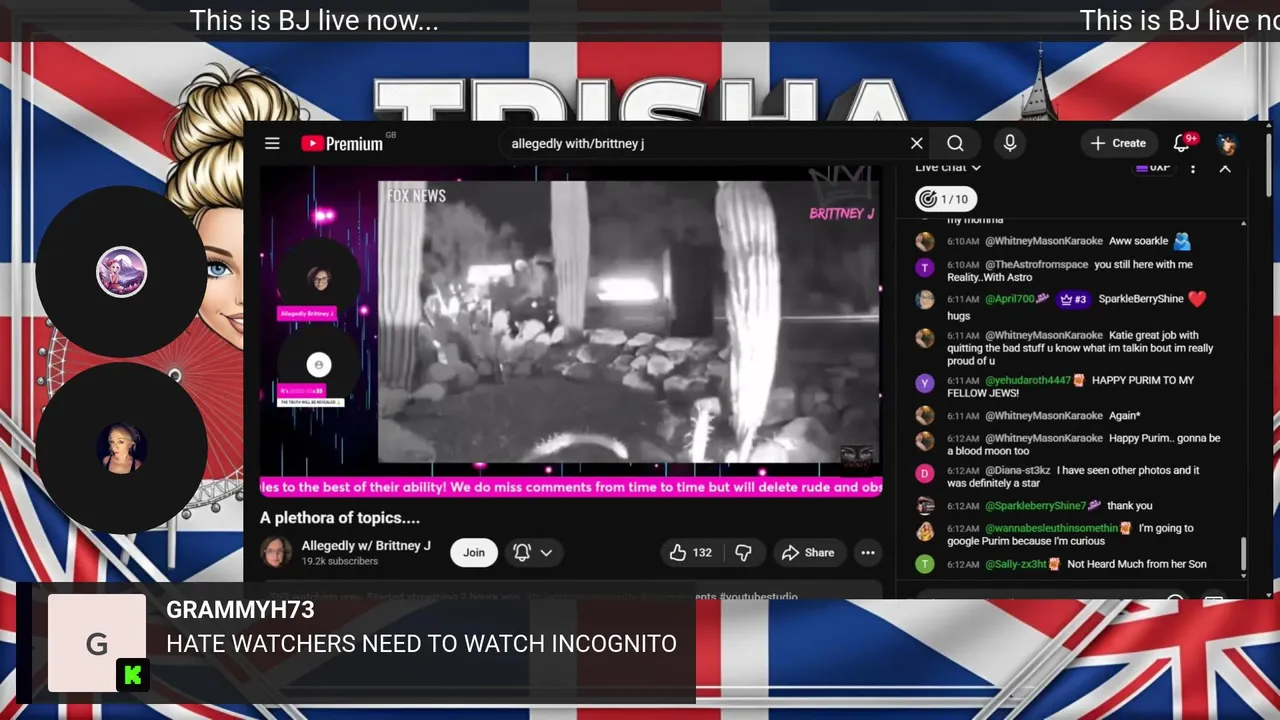The image size is (1280, 720).
Task: Click the Katie great job quitting message
Action: pos(1080,348)
